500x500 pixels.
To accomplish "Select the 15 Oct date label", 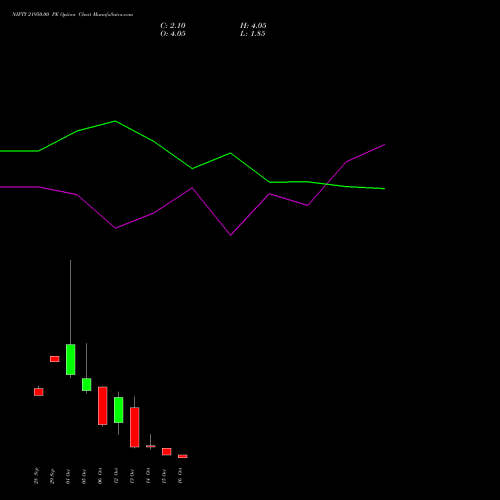I will (164, 476).
